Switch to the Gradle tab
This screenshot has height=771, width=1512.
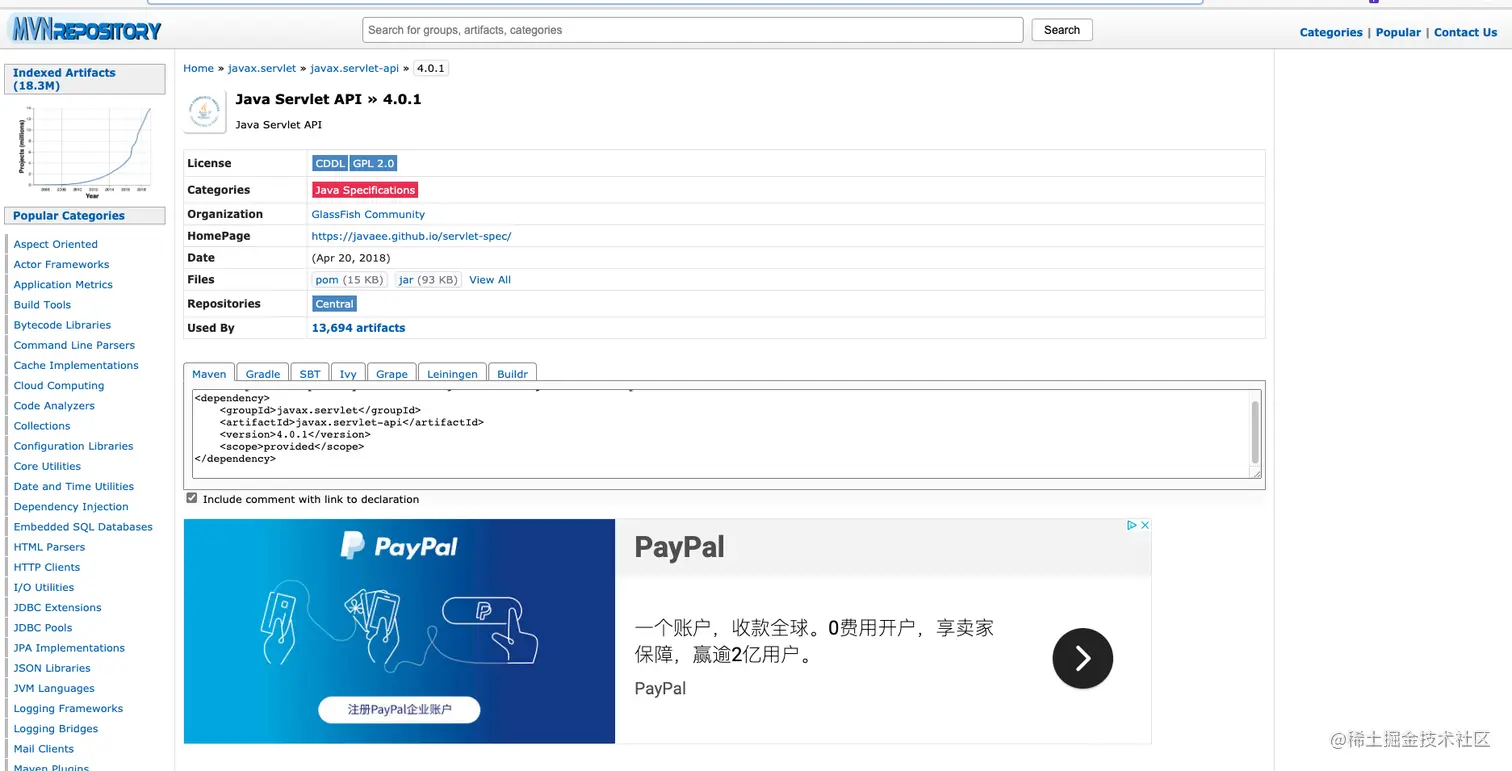pyautogui.click(x=263, y=373)
